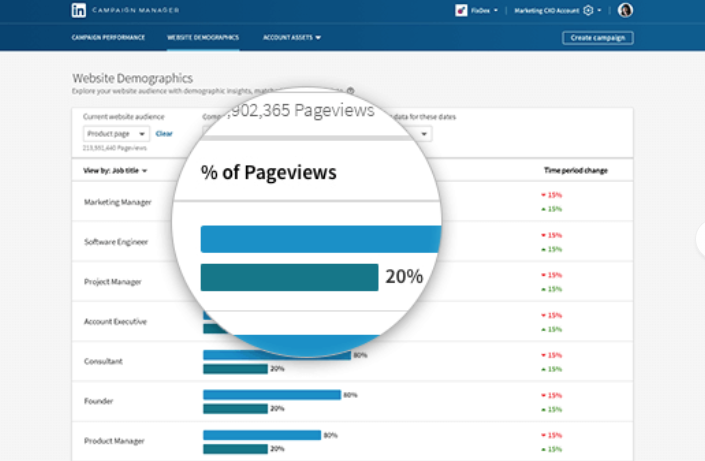The width and height of the screenshot is (705, 461).
Task: Select the Product Manager row label
Action: 114,441
